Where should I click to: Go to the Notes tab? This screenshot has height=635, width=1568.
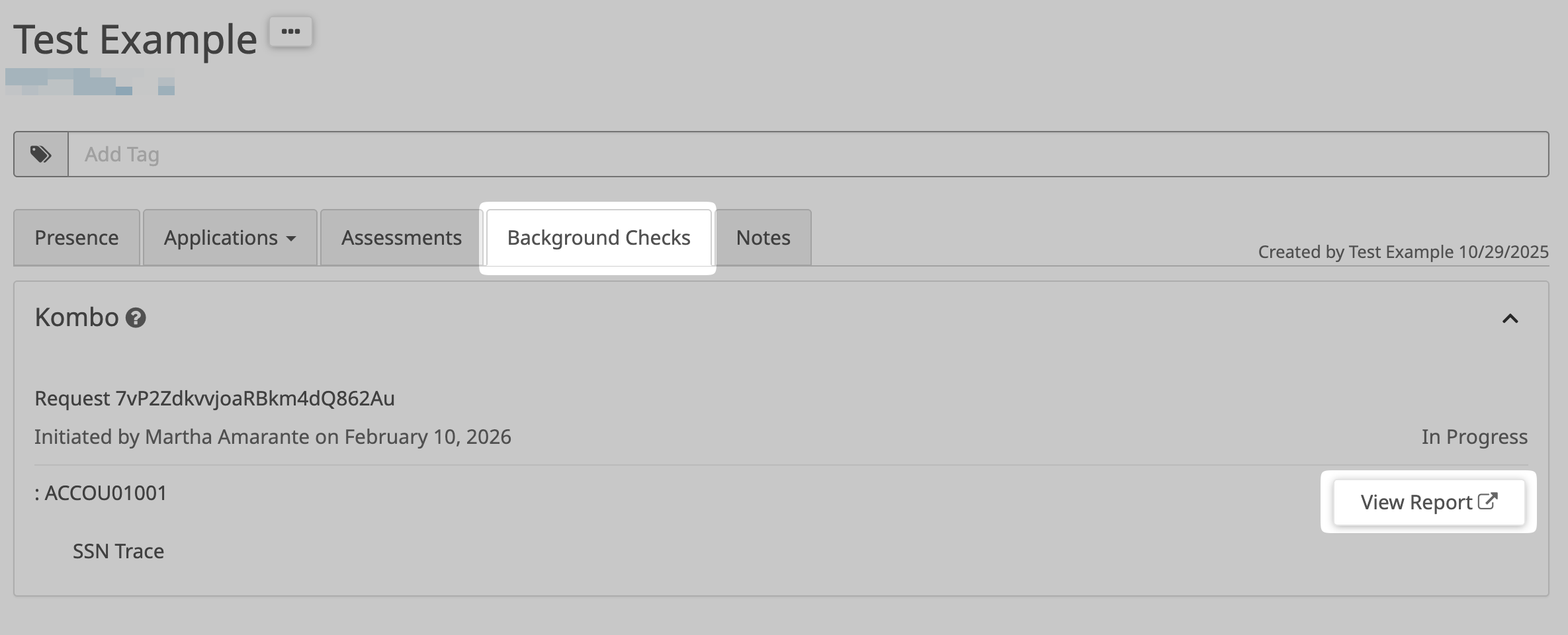point(763,237)
